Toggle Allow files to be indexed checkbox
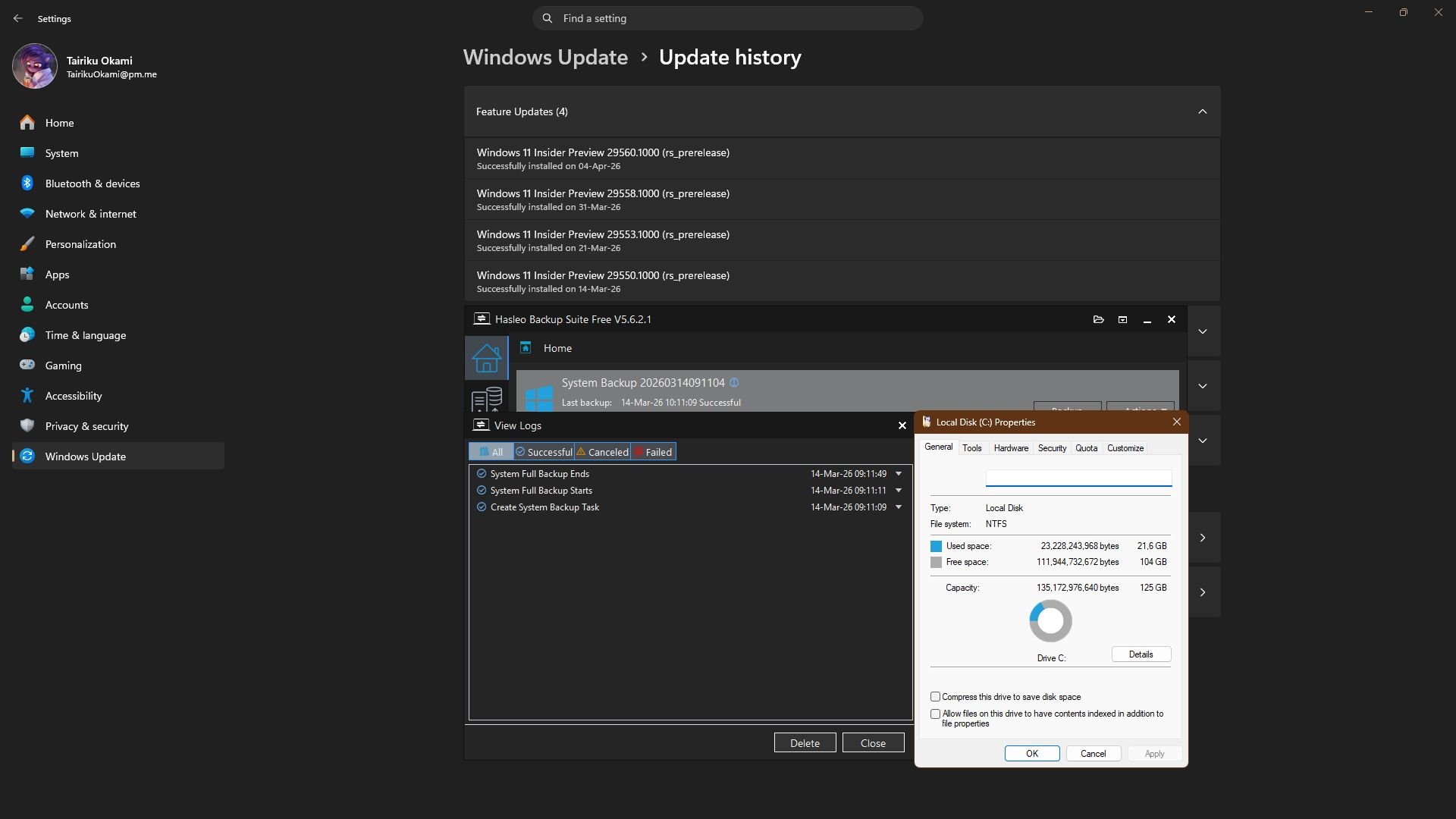Image resolution: width=1456 pixels, height=819 pixels. coord(936,714)
